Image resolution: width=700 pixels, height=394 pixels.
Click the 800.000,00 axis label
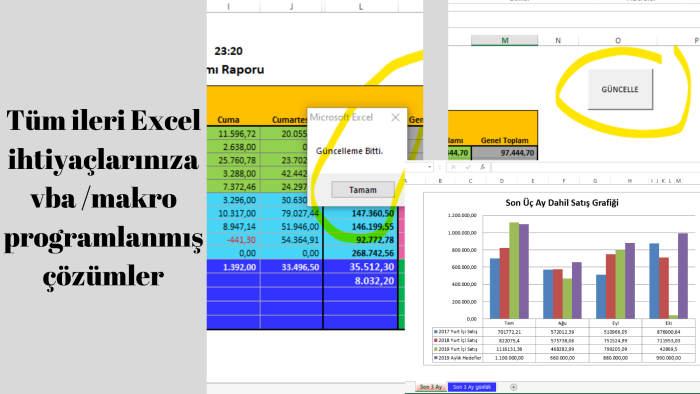[464, 250]
